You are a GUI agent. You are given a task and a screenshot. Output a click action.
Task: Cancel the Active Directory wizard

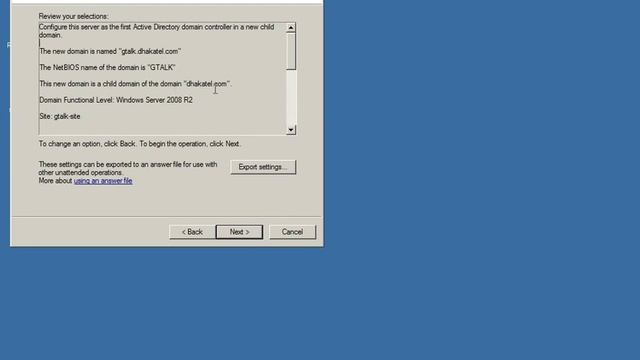[292, 232]
